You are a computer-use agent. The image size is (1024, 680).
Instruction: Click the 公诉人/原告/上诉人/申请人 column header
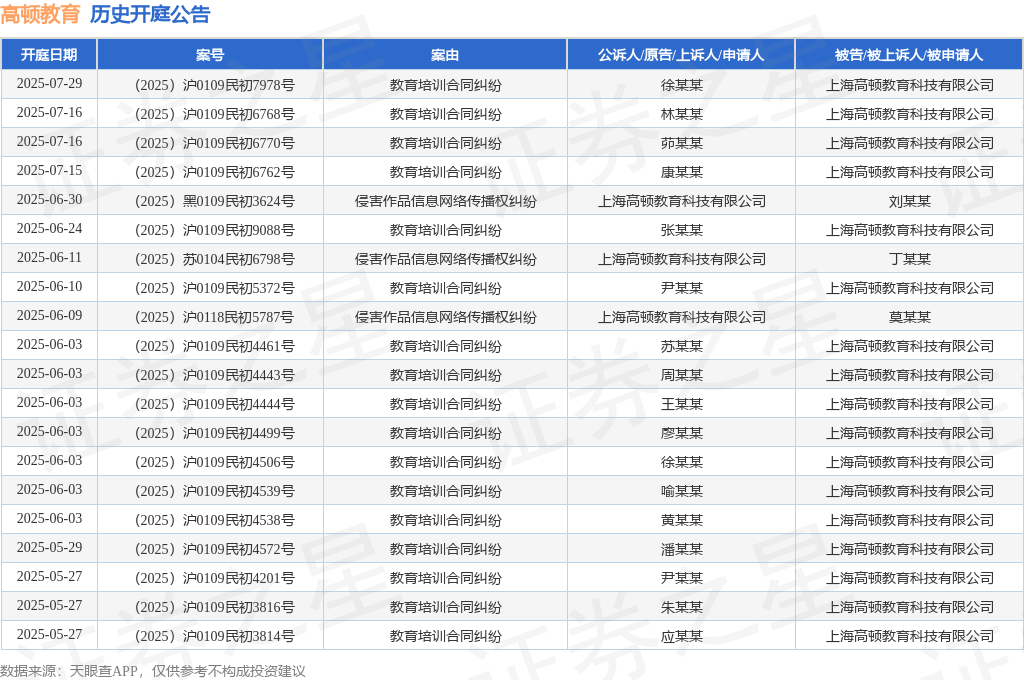pyautogui.click(x=681, y=55)
